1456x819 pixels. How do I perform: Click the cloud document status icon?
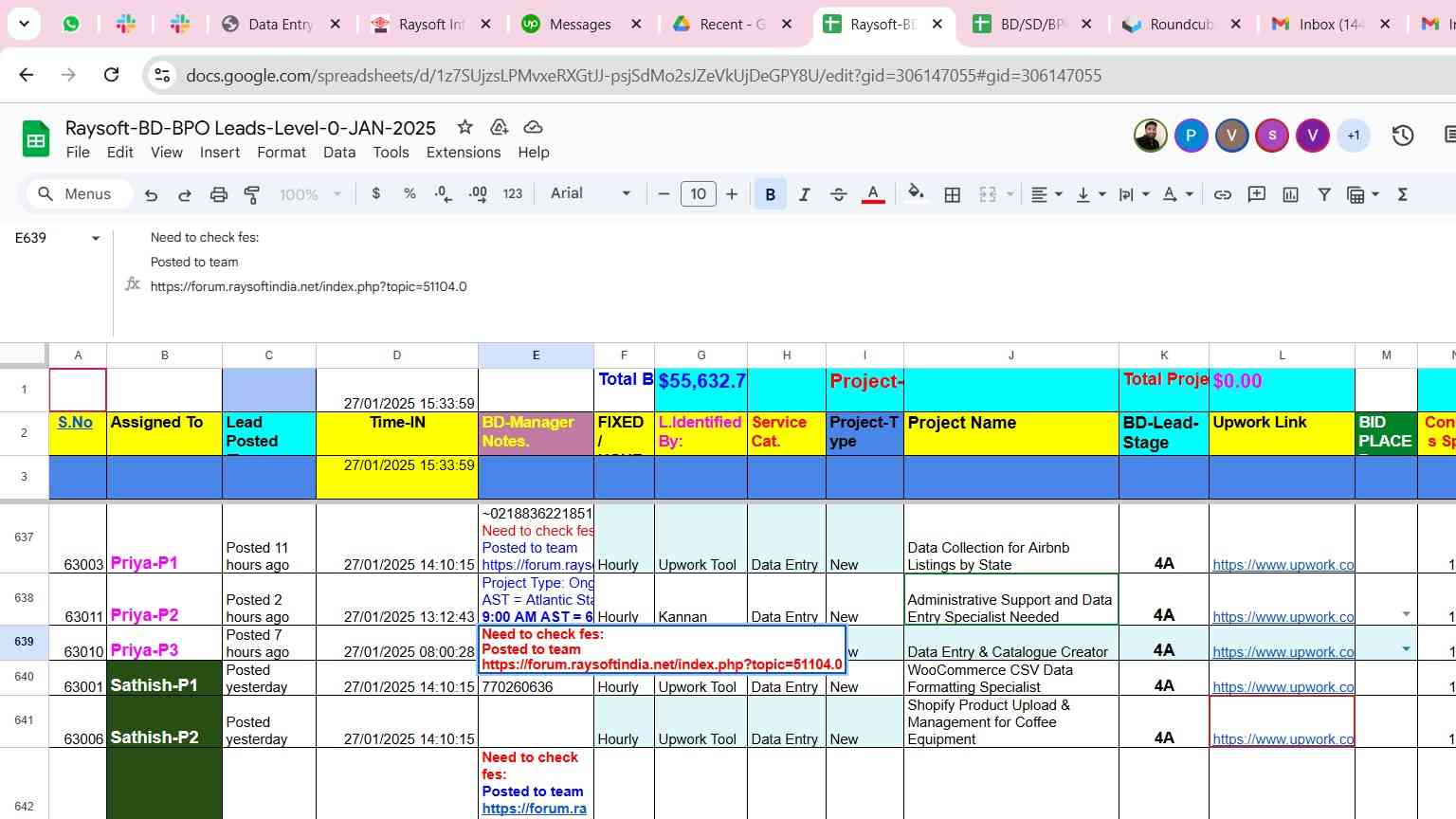tap(533, 127)
